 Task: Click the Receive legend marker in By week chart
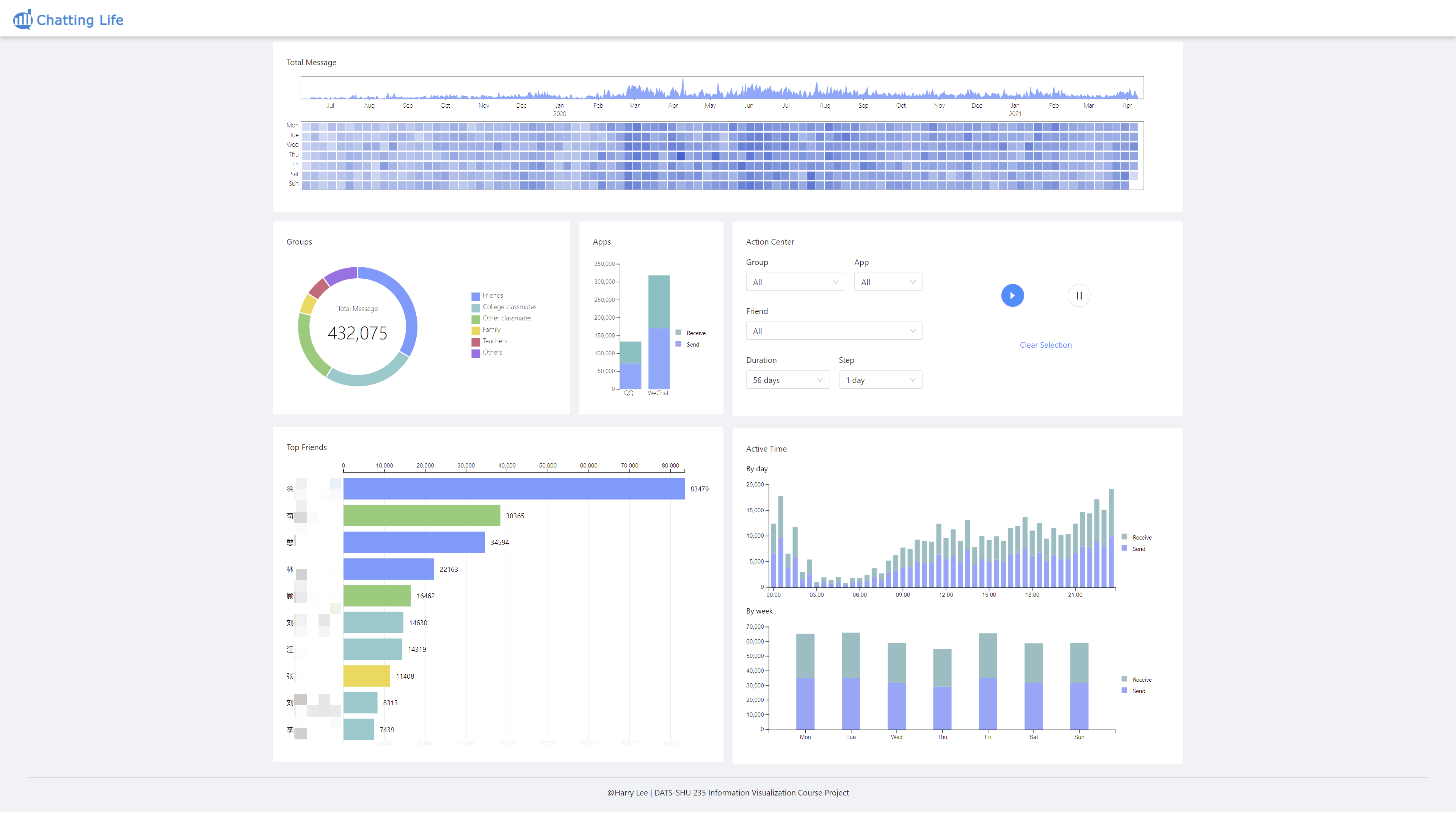pos(1125,679)
